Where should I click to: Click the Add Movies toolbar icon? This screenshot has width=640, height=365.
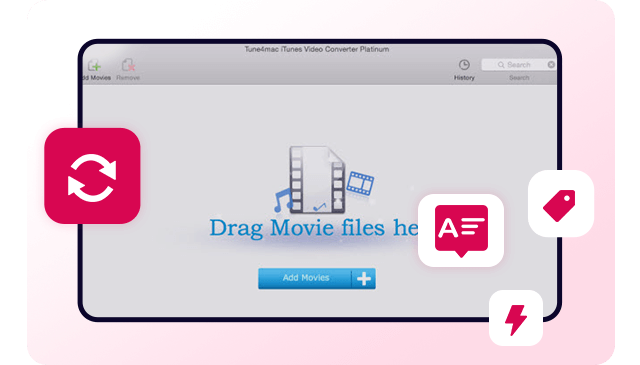point(94,65)
